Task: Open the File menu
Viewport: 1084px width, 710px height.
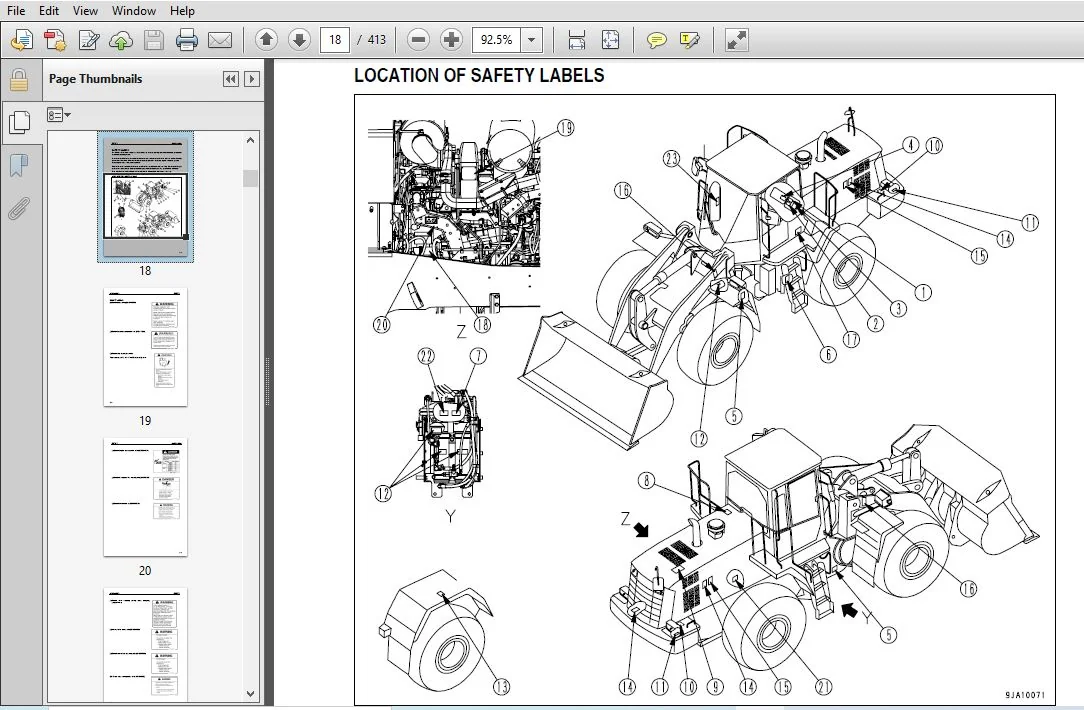Action: click(x=15, y=10)
